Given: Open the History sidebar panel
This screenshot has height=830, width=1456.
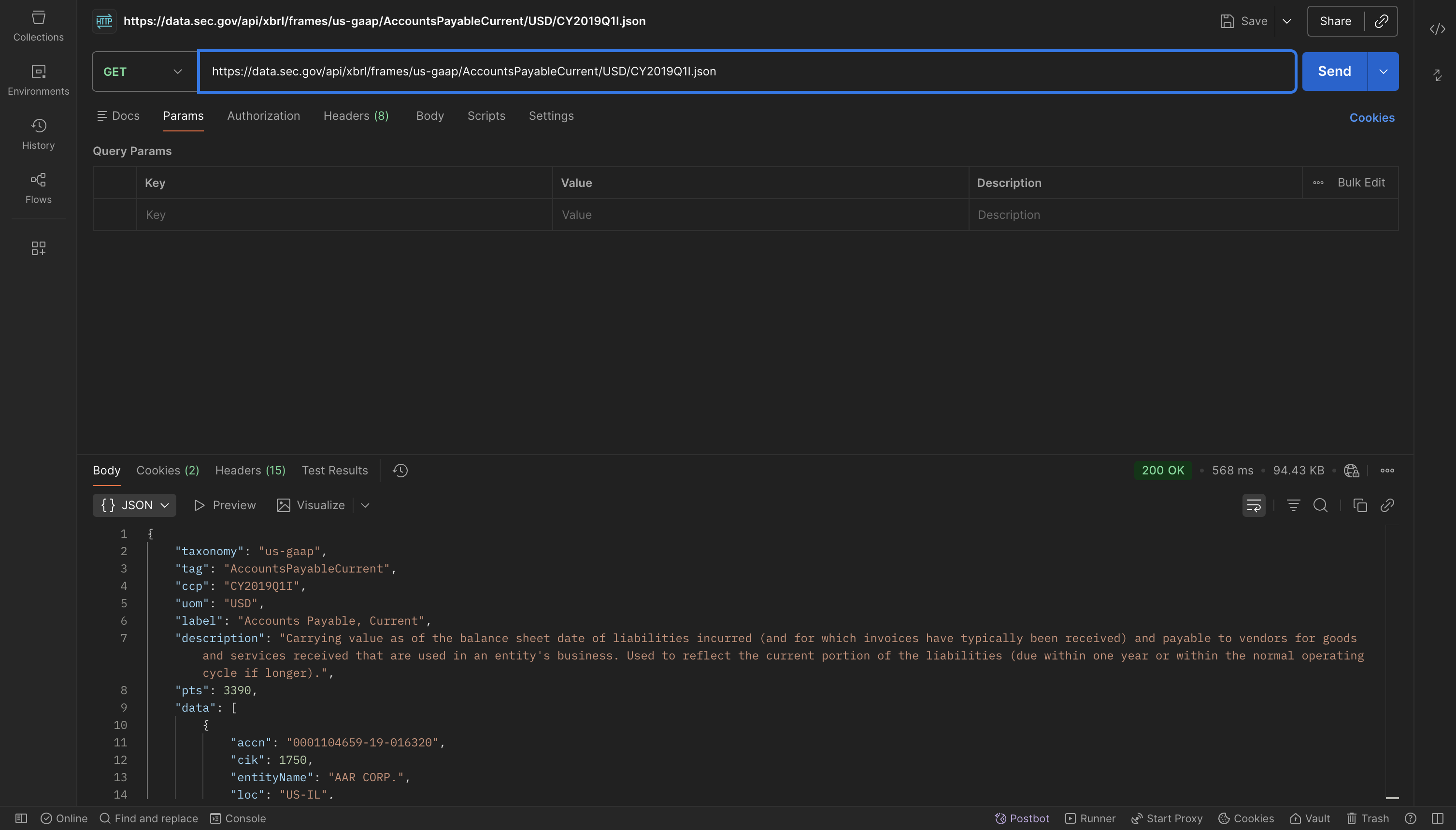Looking at the screenshot, I should coord(38,134).
